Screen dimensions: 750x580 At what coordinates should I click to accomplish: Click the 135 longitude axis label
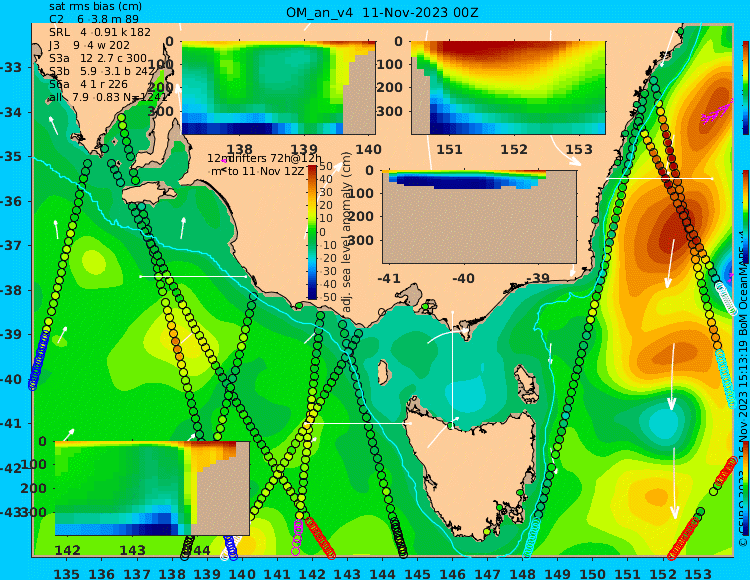[x=66, y=573]
